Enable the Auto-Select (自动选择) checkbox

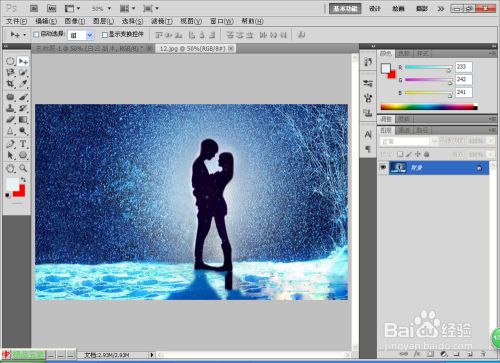point(36,34)
